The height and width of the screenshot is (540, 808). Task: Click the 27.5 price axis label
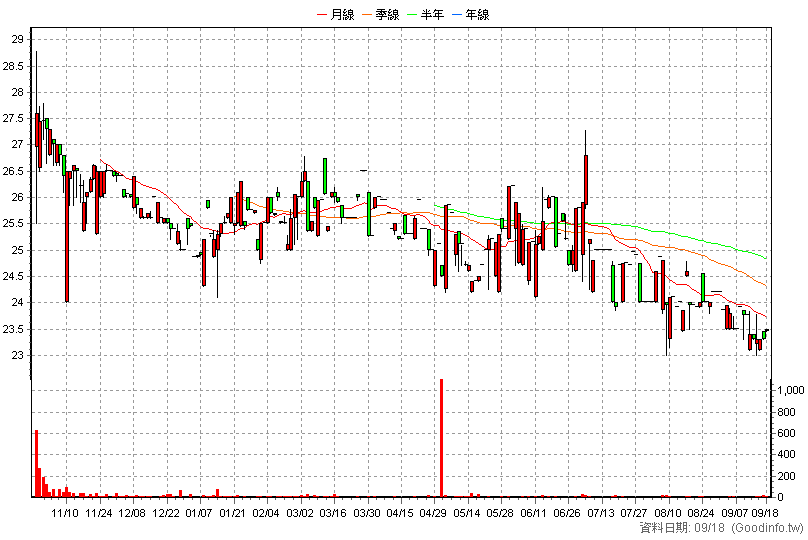pyautogui.click(x=13, y=119)
